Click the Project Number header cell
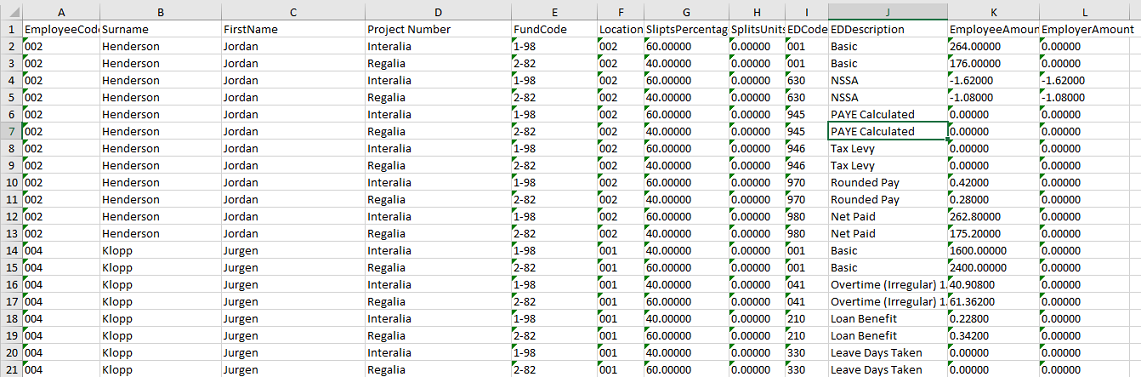Image resolution: width=1141 pixels, height=377 pixels. 438,29
